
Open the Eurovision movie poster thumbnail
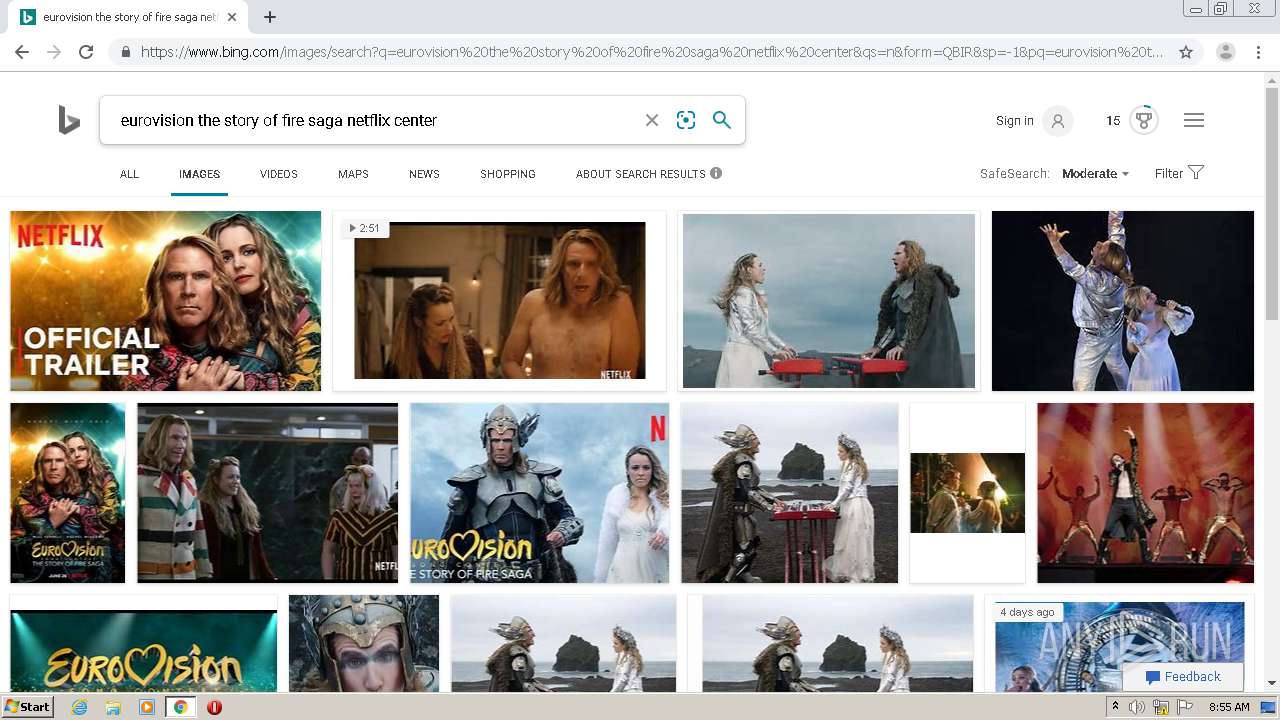tap(67, 493)
